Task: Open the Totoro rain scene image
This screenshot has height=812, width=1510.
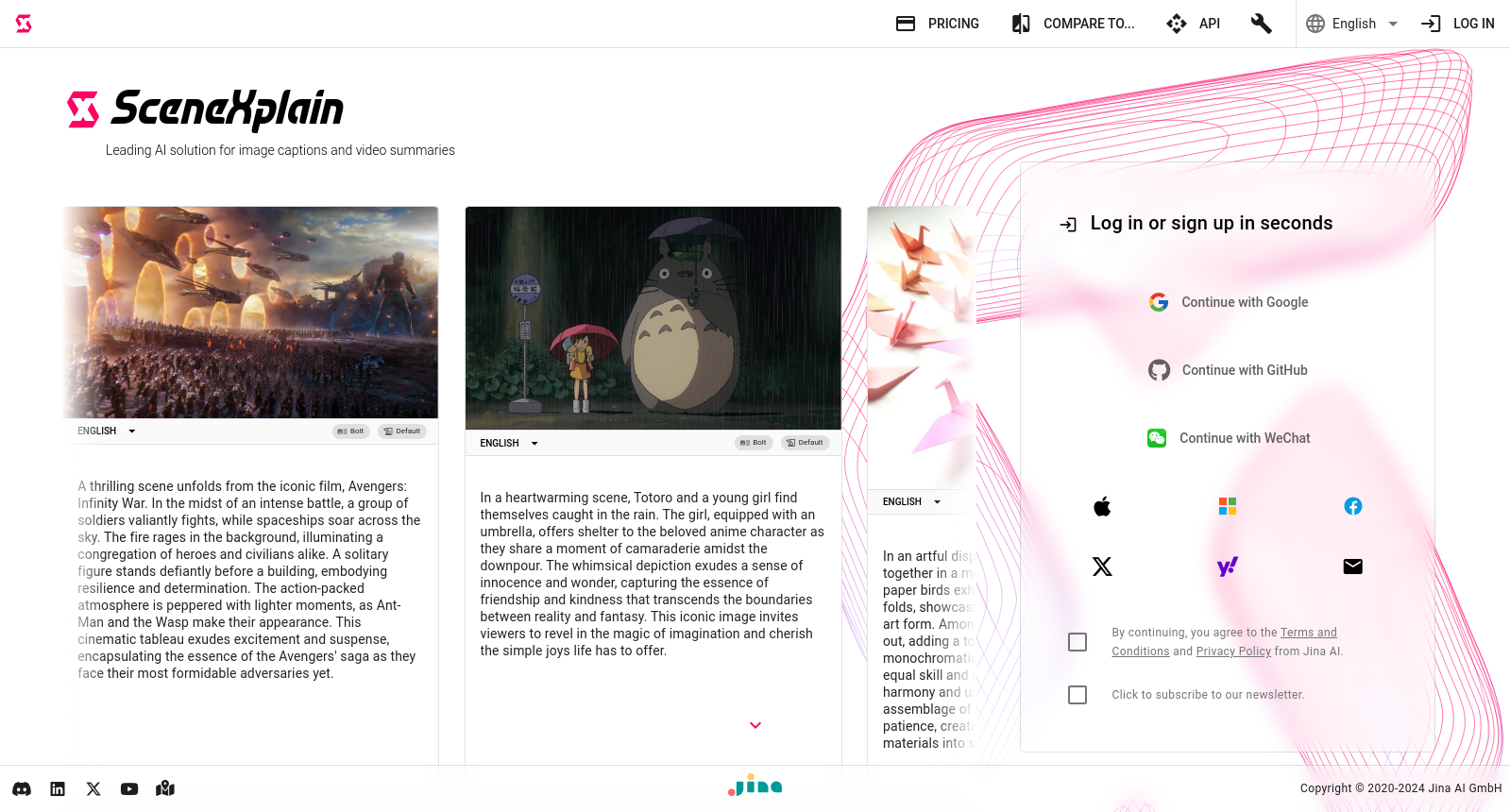Action: pyautogui.click(x=653, y=318)
